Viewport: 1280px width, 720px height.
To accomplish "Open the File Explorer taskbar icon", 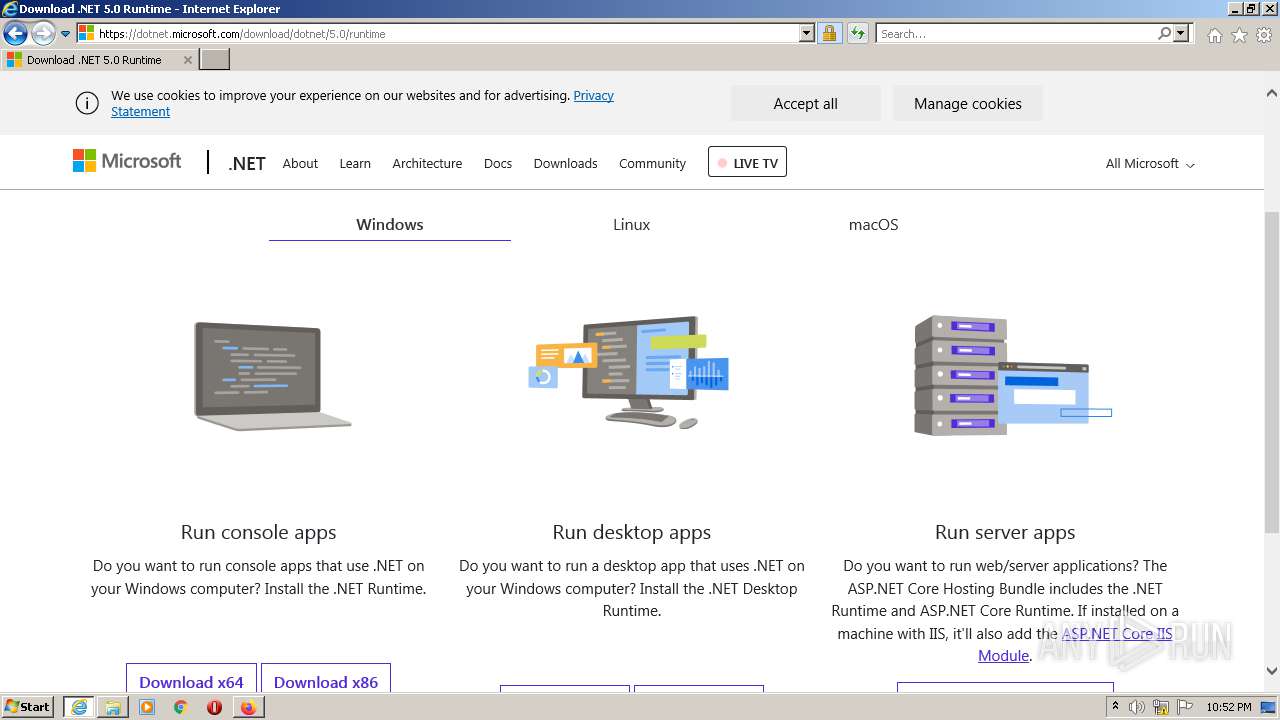I will point(113,707).
